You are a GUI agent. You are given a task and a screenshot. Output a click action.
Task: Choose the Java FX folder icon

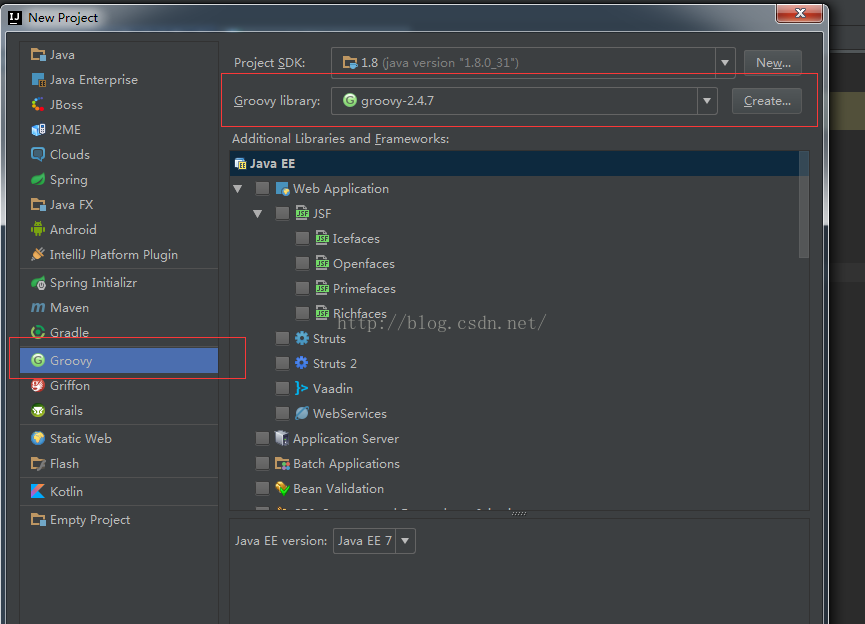point(38,205)
